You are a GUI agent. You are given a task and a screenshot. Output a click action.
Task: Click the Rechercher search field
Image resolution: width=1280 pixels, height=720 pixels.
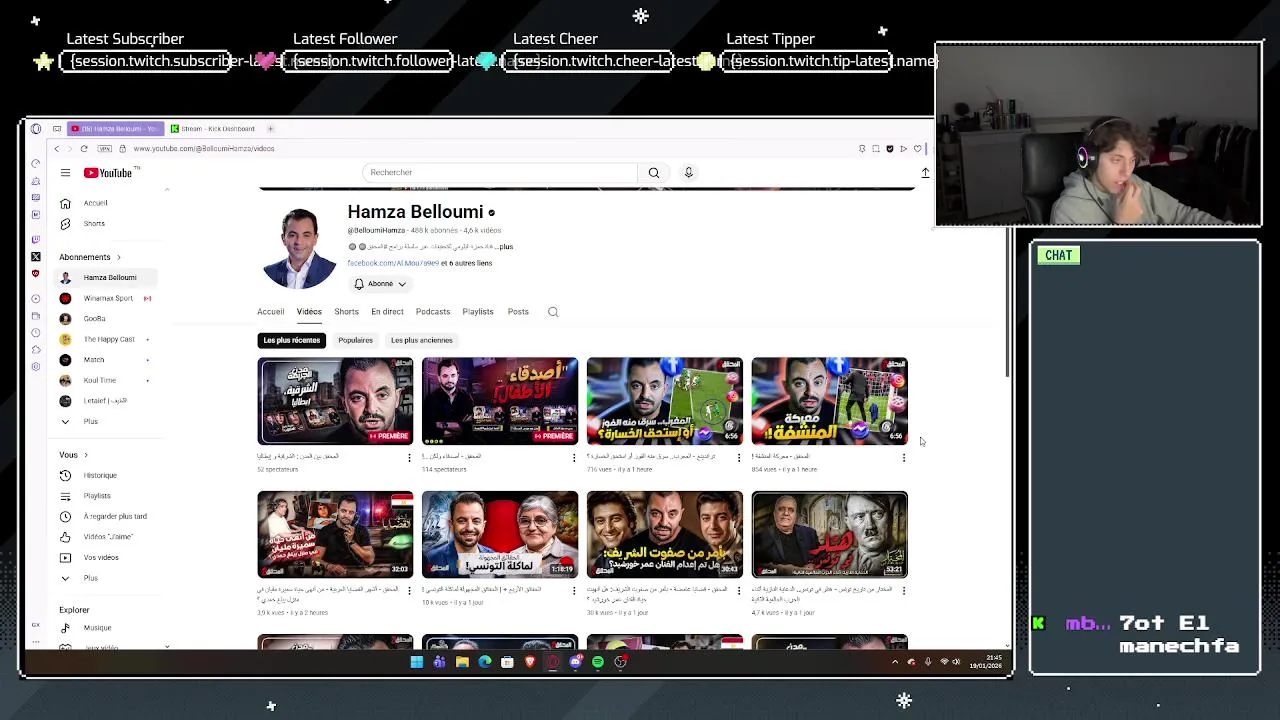[500, 173]
